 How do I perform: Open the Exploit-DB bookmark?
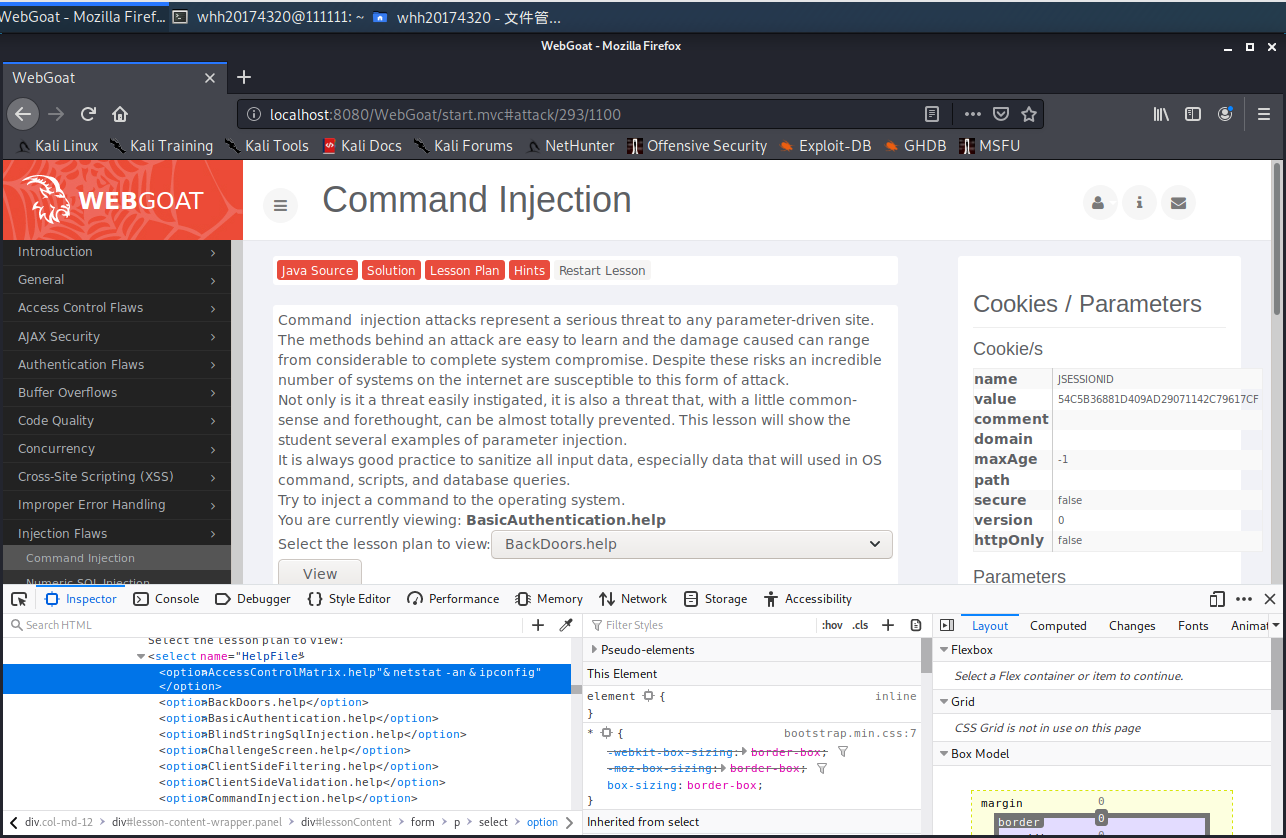[825, 146]
